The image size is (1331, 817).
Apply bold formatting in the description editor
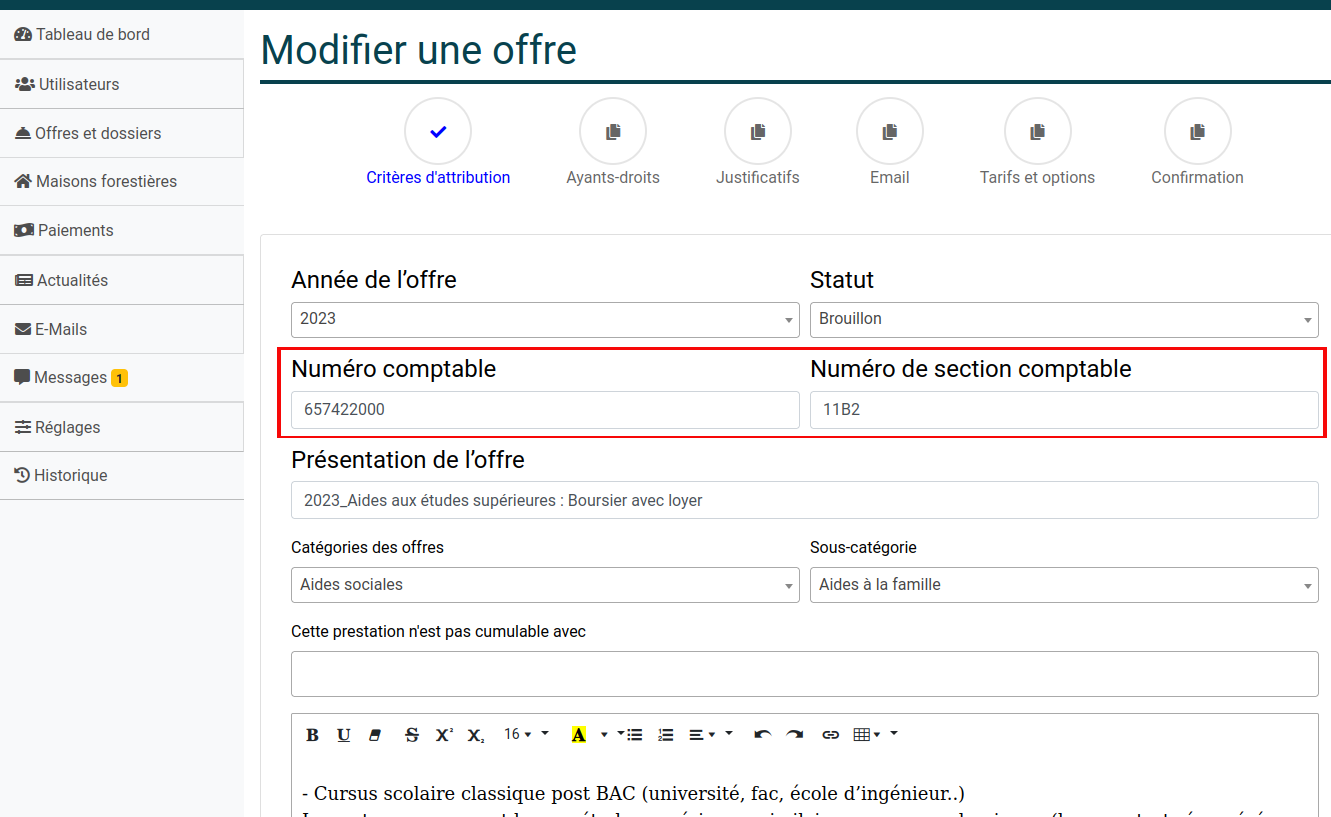312,734
